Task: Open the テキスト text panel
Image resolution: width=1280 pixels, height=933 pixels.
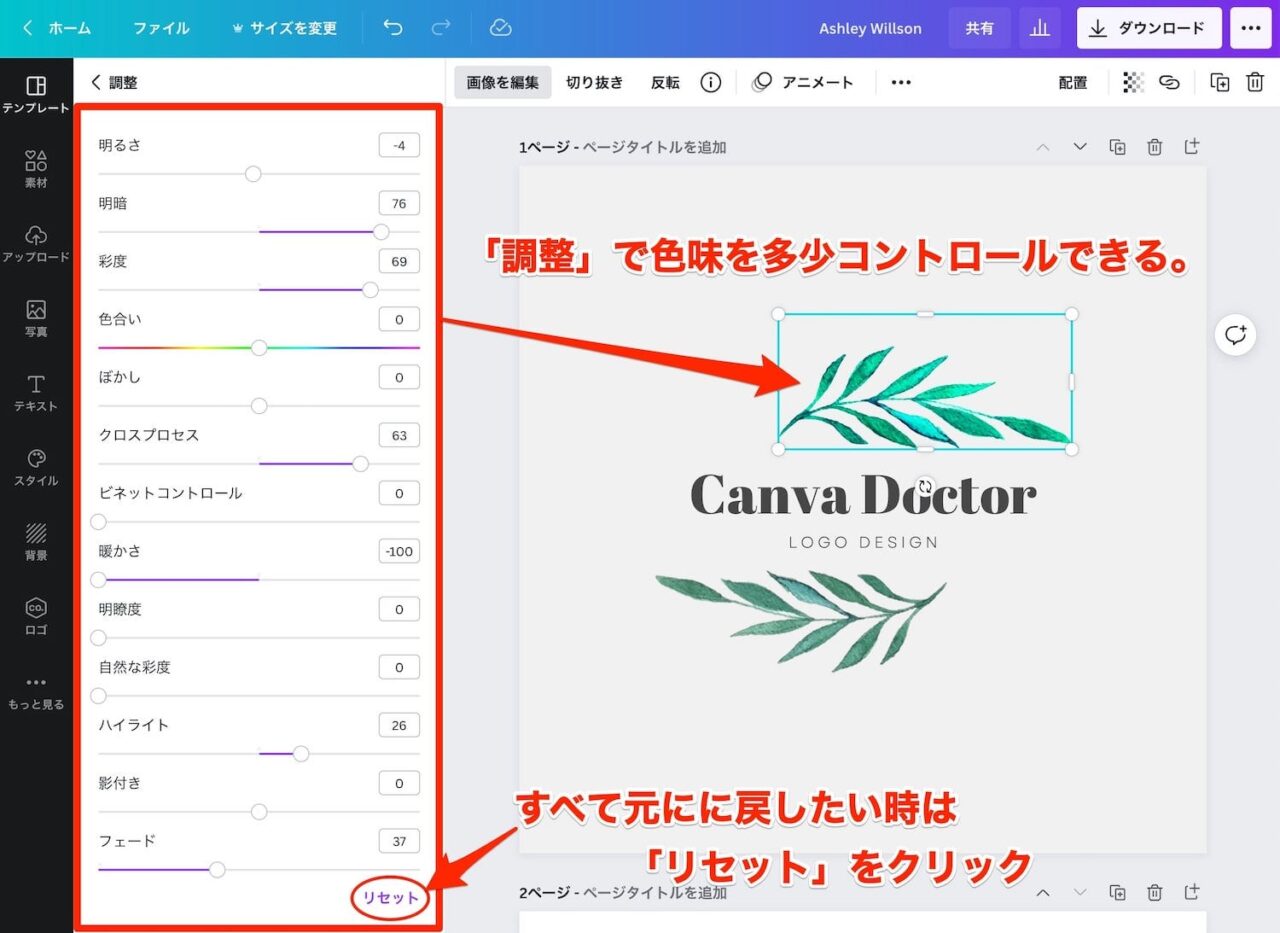Action: click(36, 393)
